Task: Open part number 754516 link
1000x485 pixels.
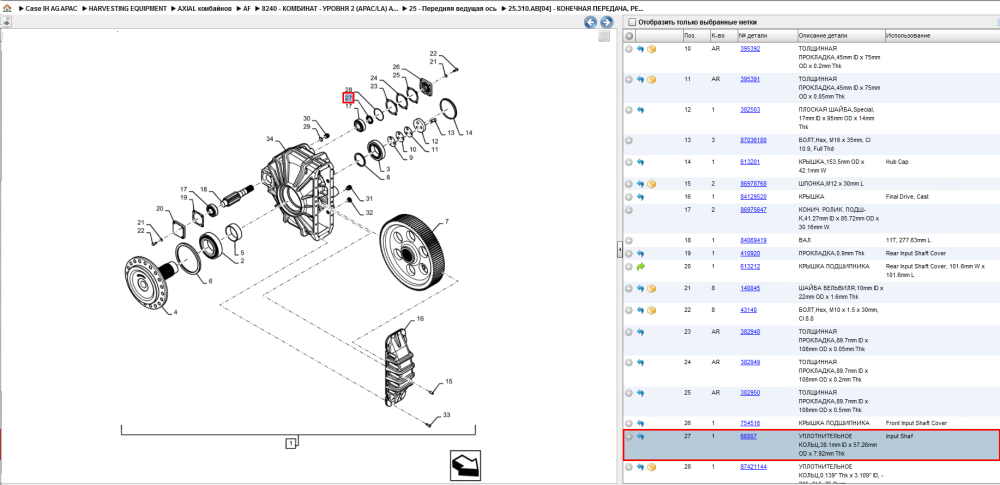Action: coord(750,423)
